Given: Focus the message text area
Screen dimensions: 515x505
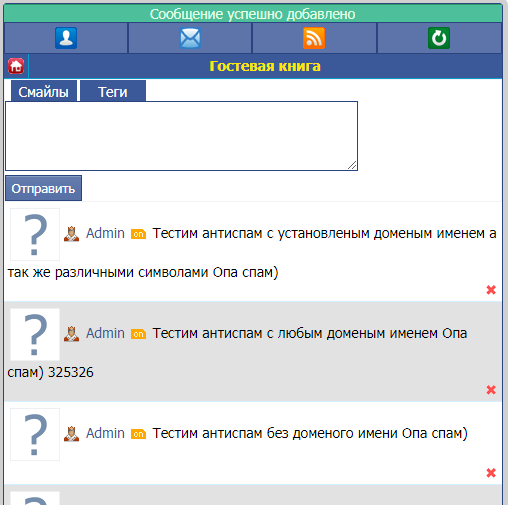Looking at the screenshot, I should 182,136.
